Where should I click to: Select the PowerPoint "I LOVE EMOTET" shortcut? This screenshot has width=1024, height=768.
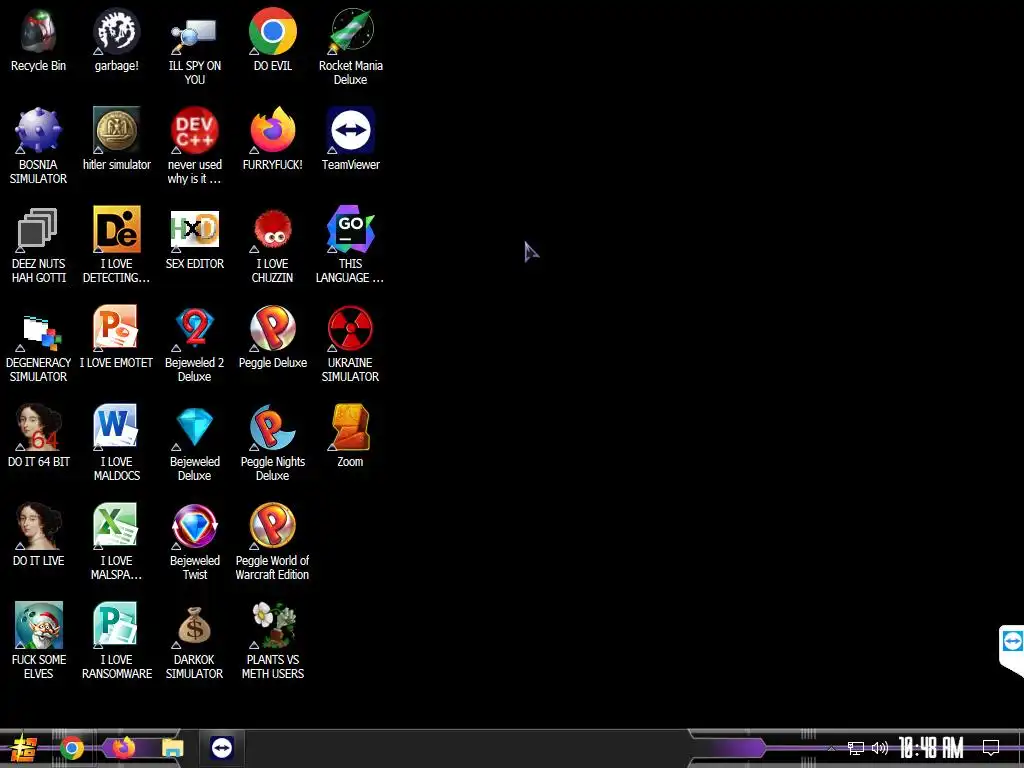pos(116,328)
